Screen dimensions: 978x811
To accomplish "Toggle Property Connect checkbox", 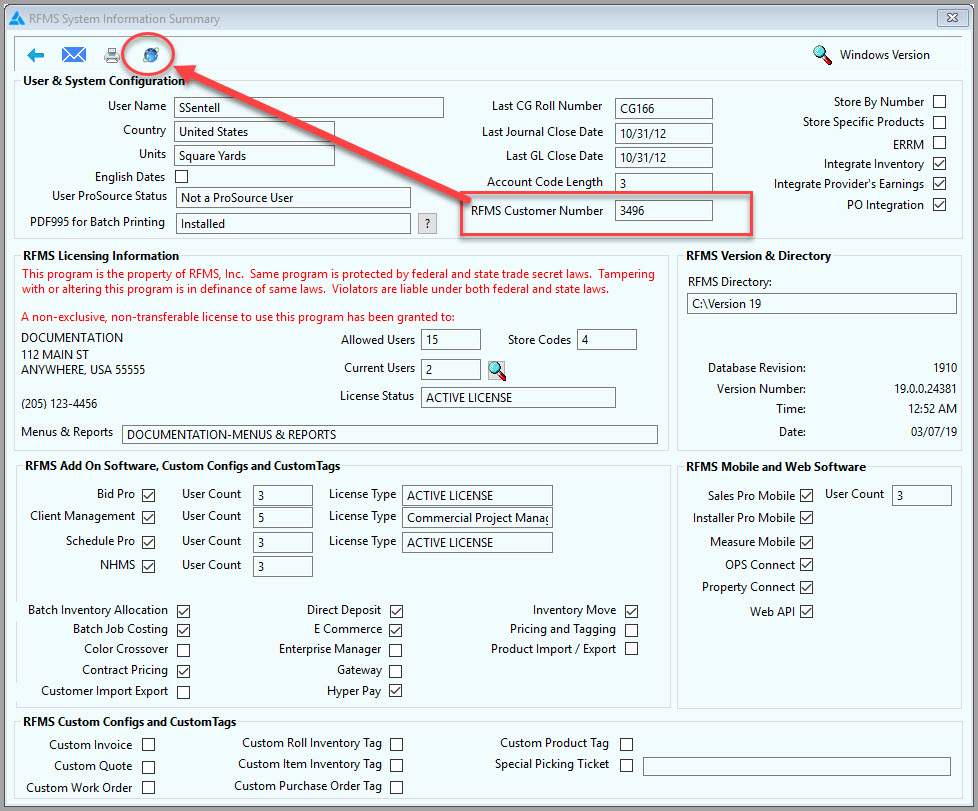I will pos(806,587).
